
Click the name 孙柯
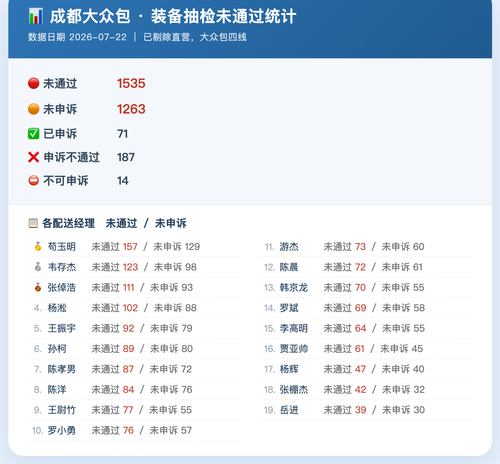click(x=57, y=349)
